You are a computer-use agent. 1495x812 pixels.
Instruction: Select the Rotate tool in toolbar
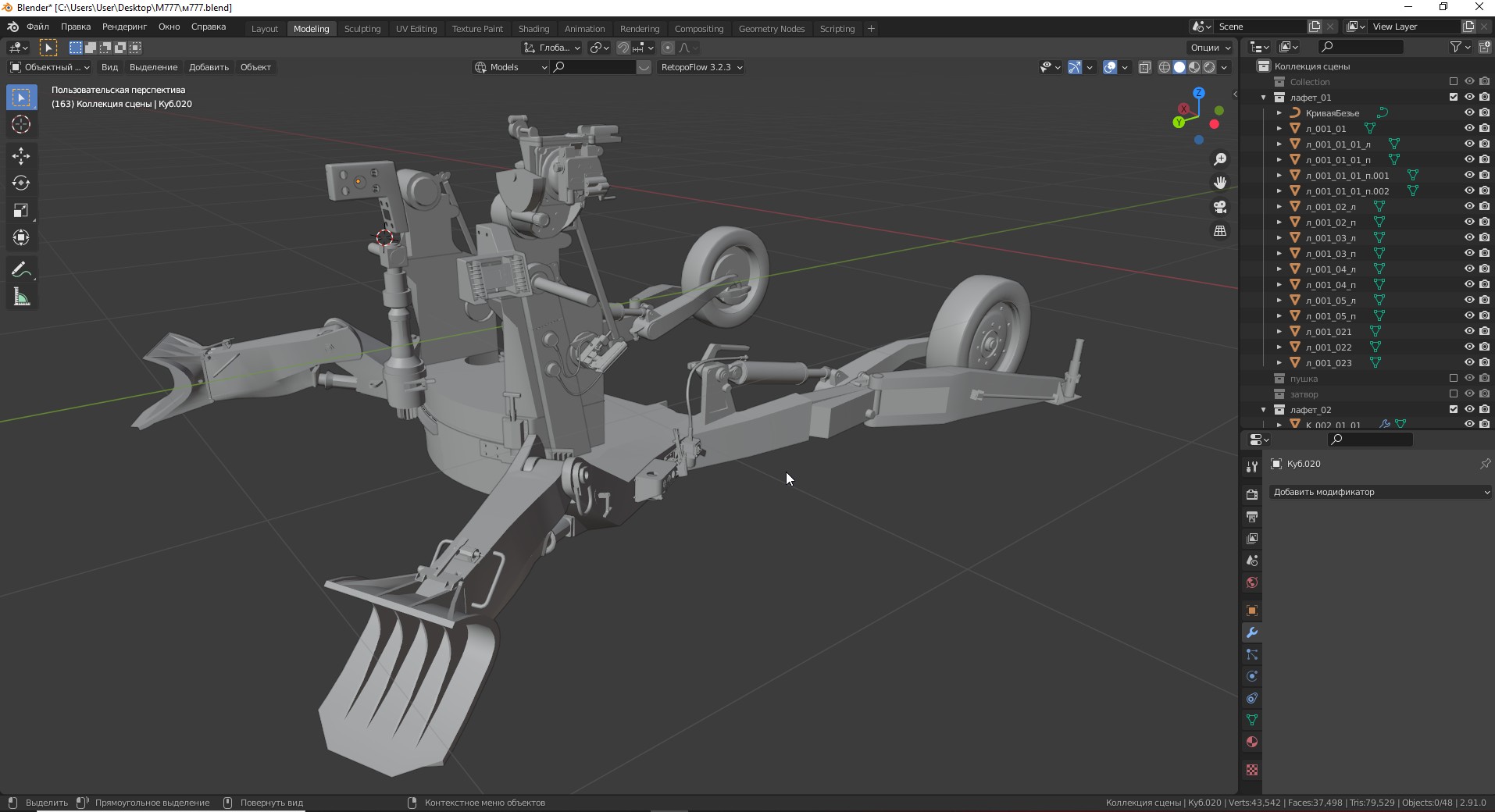point(21,183)
